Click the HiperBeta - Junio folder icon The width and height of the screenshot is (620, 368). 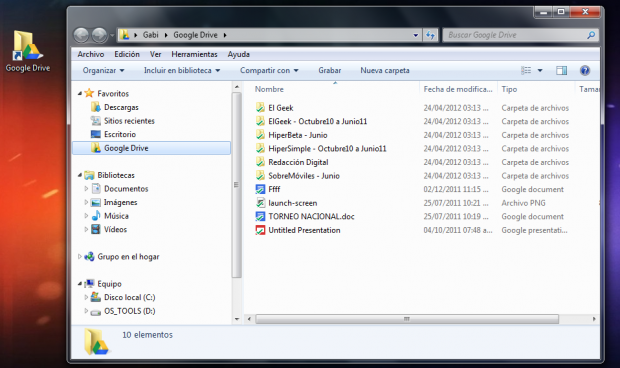260,135
